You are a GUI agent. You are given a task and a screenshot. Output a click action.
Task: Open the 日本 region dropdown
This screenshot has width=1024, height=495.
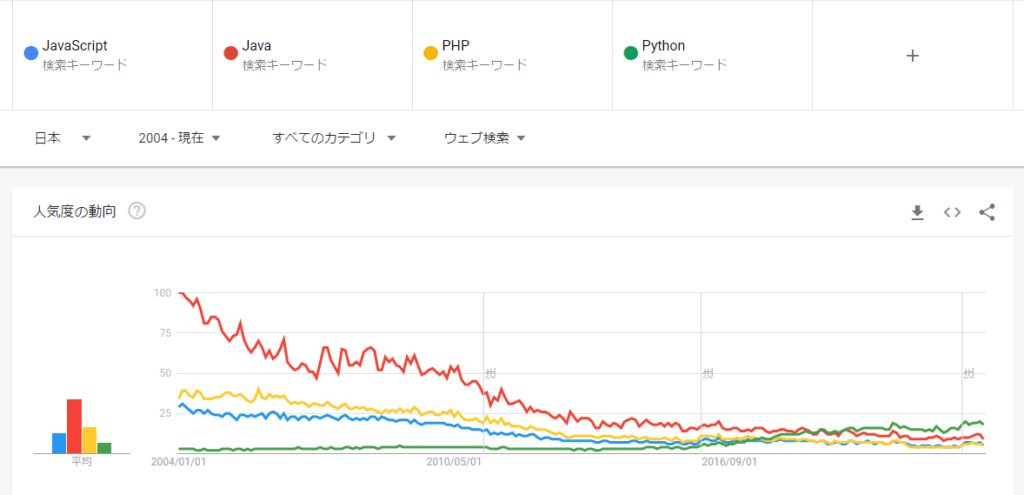(63, 138)
